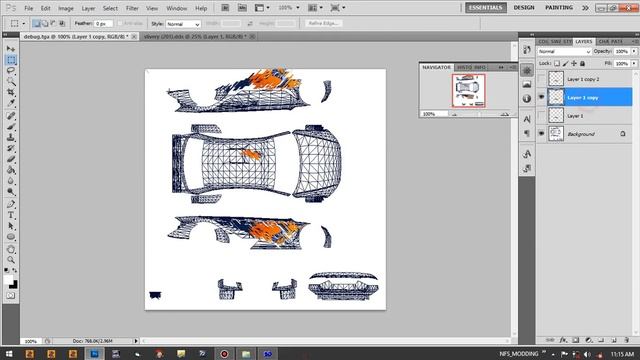Screen dimensions: 640x360
Task: Select the Quick Selection tool
Action: (x=11, y=81)
